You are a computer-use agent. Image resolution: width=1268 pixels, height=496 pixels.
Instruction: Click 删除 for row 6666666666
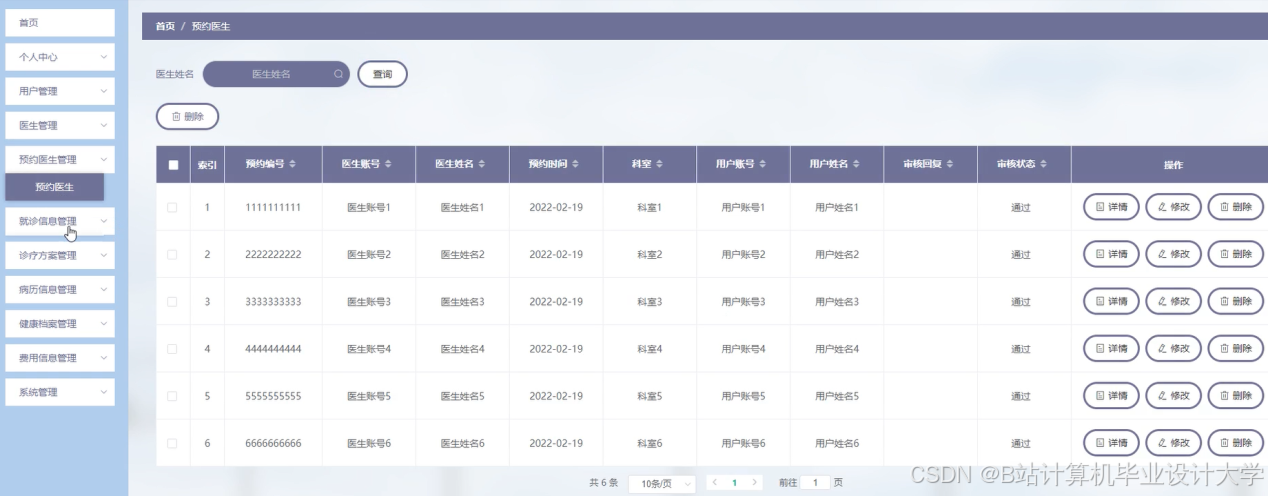pyautogui.click(x=1236, y=443)
